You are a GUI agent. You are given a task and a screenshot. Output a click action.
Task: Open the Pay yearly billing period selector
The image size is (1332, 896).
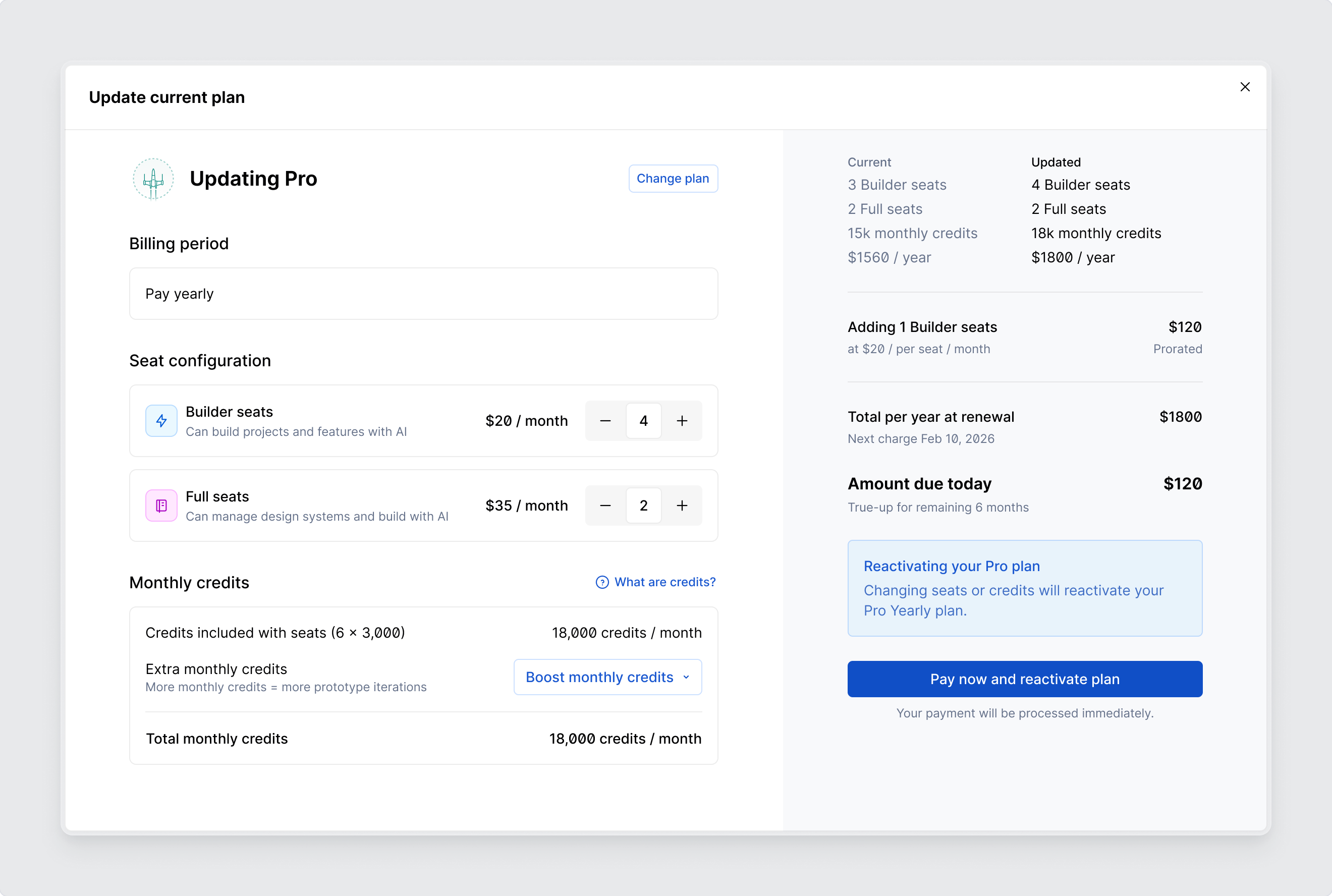pos(423,294)
